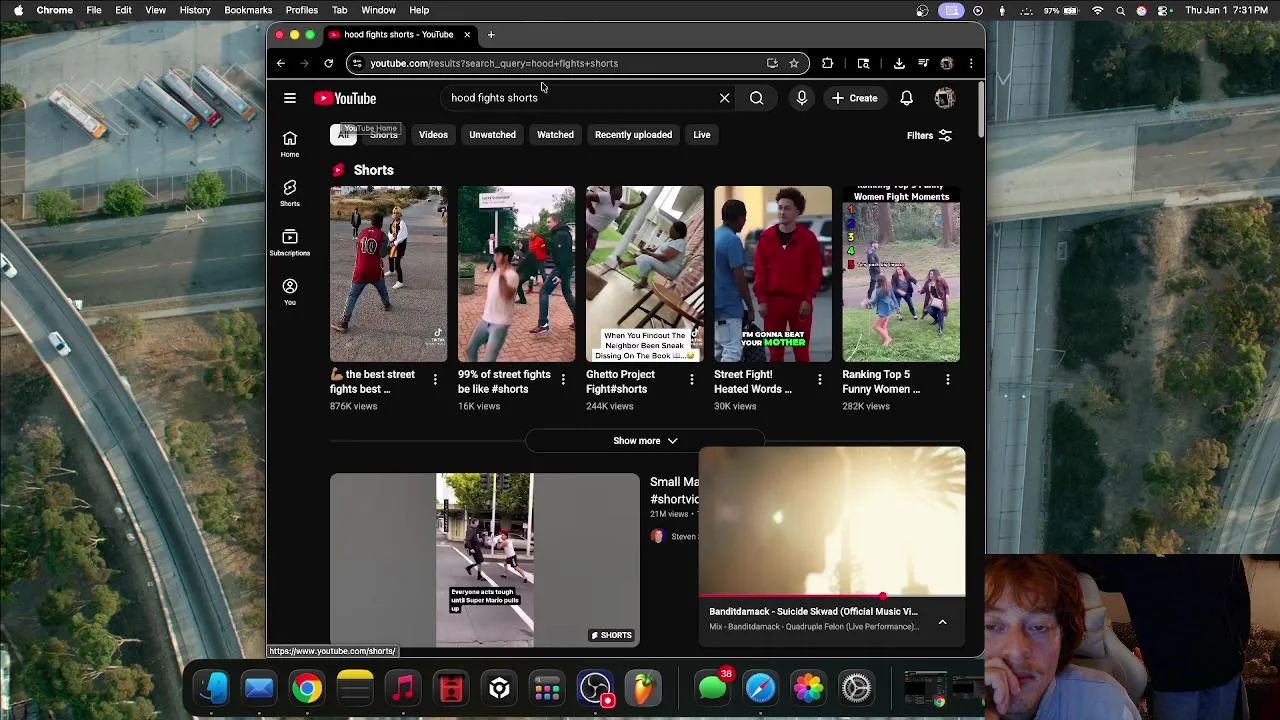This screenshot has width=1280, height=720.
Task: Open the YouTube guide hamburger menu
Action: (289, 98)
